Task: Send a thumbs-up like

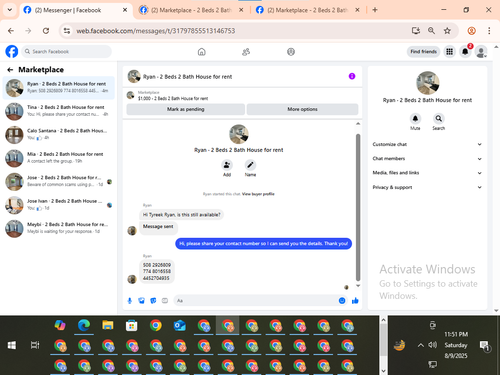Action: point(355,301)
